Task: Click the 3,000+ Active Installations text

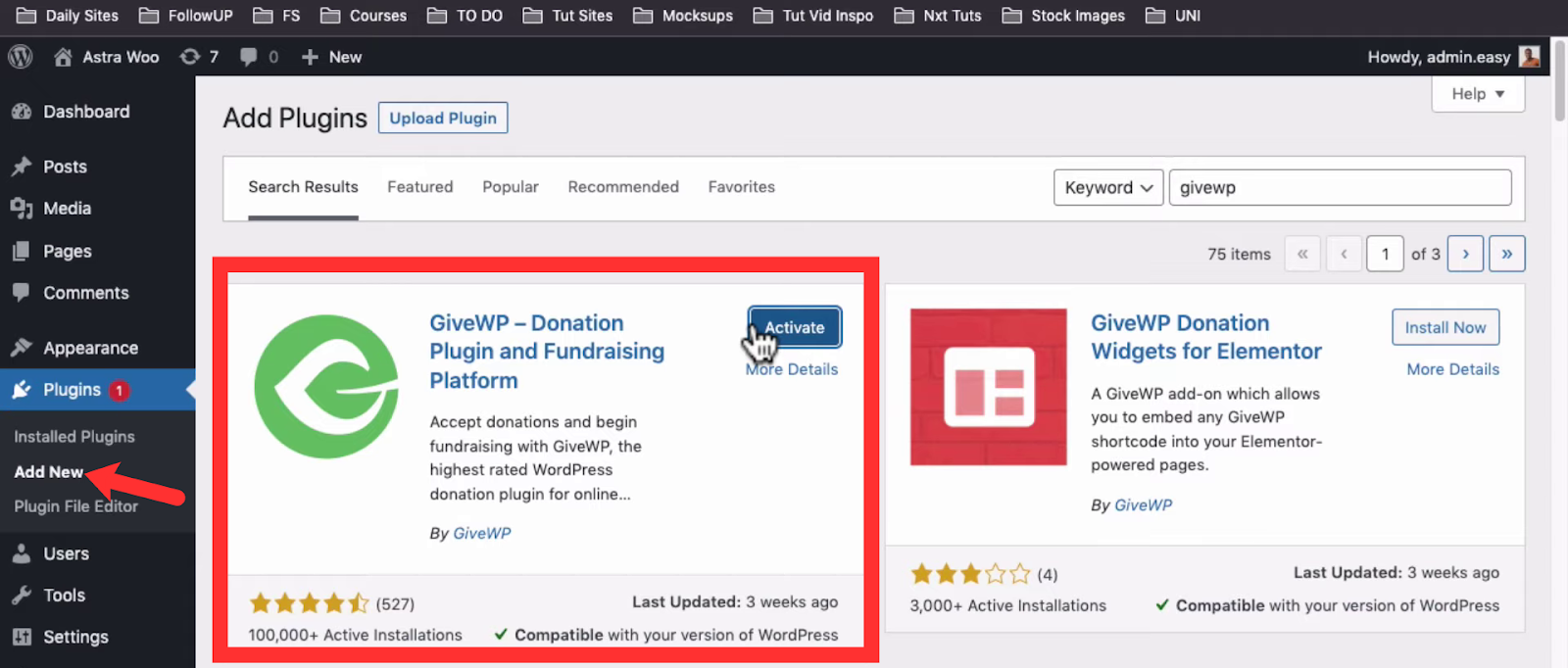Action: [1007, 605]
